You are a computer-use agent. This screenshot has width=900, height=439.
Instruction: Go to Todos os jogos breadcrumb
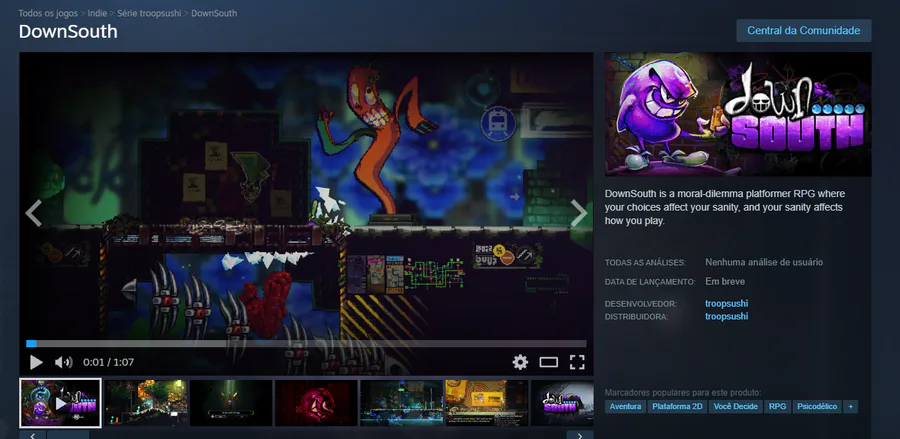click(x=48, y=13)
